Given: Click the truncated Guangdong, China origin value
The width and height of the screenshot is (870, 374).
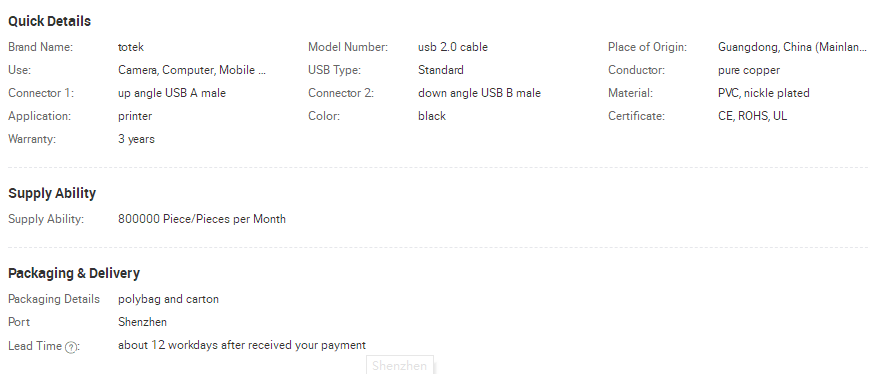Looking at the screenshot, I should pyautogui.click(x=792, y=47).
